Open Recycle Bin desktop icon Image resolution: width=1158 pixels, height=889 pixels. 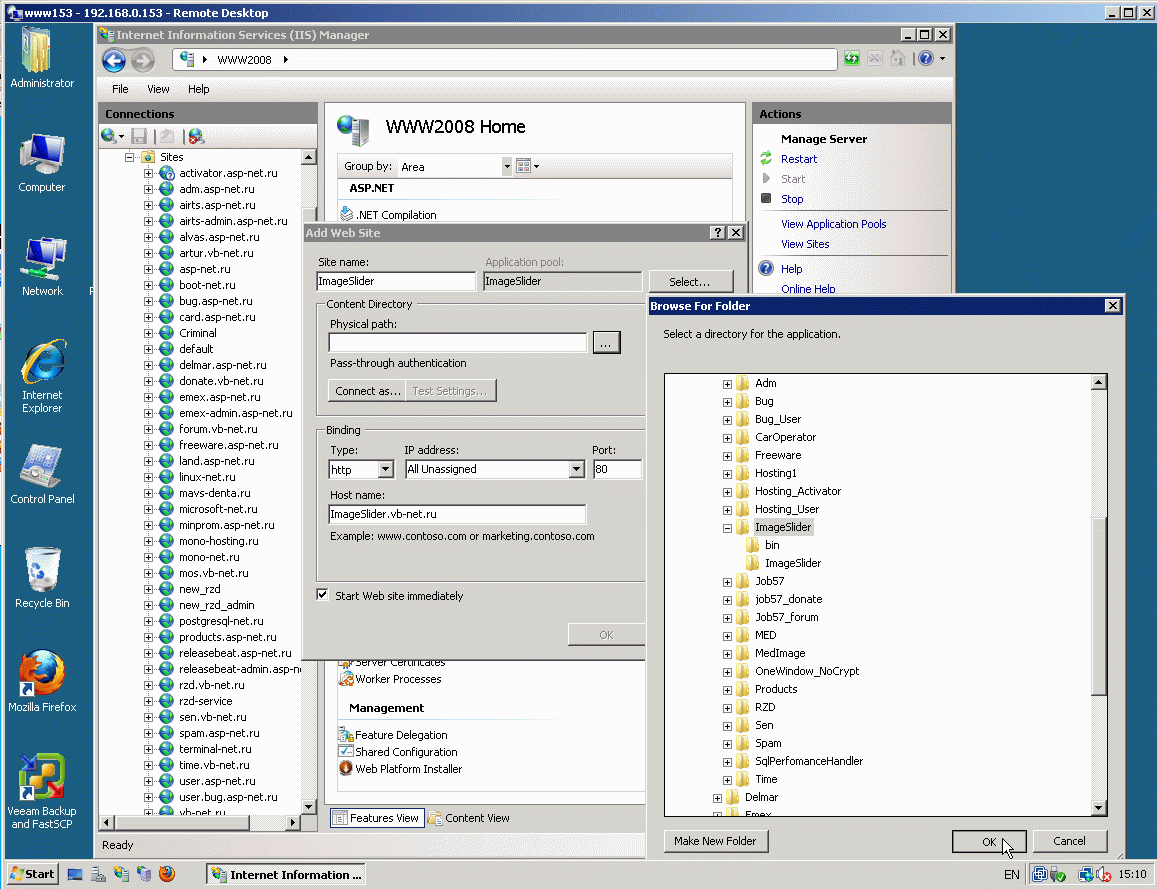42,578
